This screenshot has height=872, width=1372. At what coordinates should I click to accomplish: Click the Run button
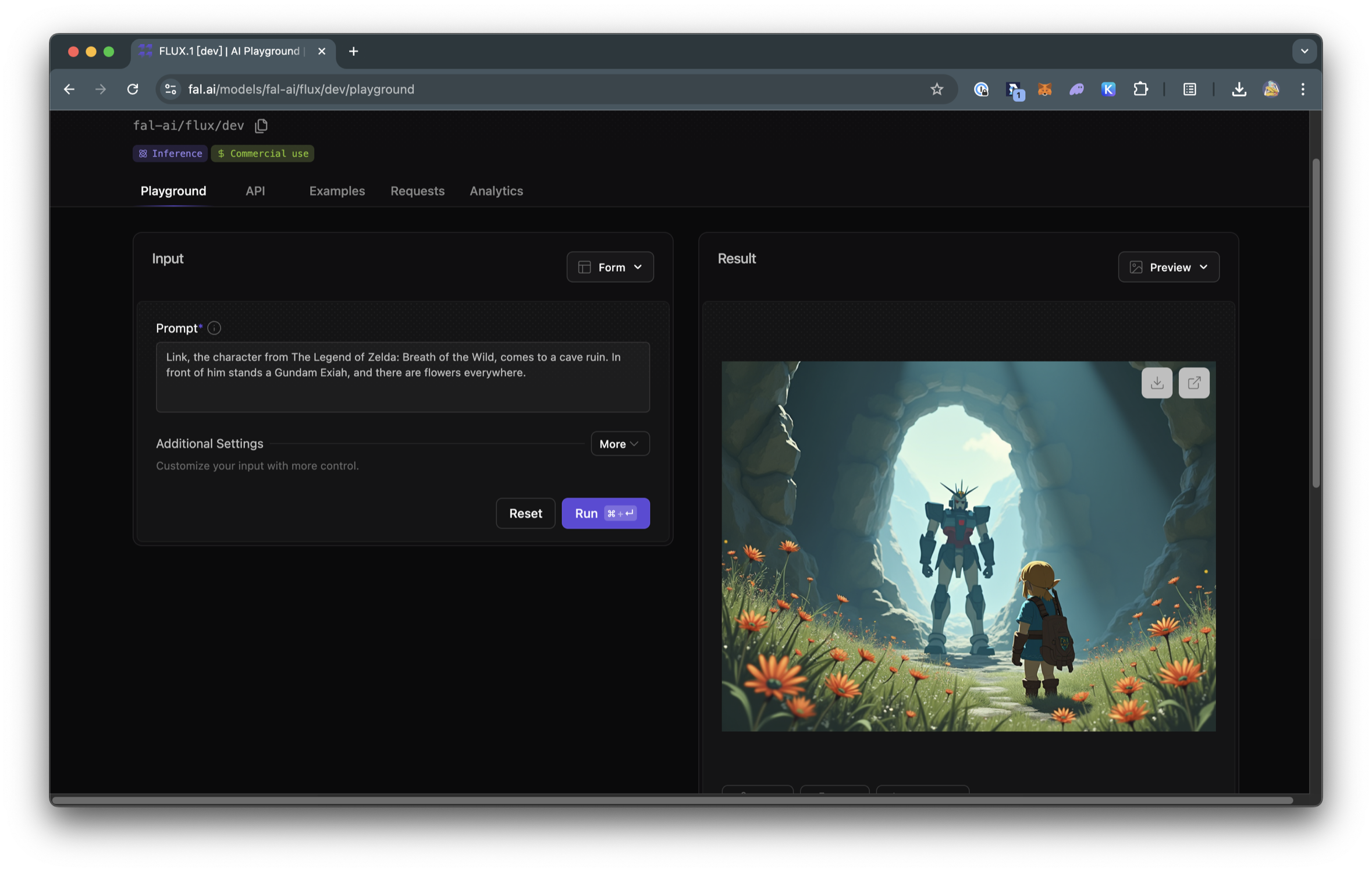[x=605, y=513]
